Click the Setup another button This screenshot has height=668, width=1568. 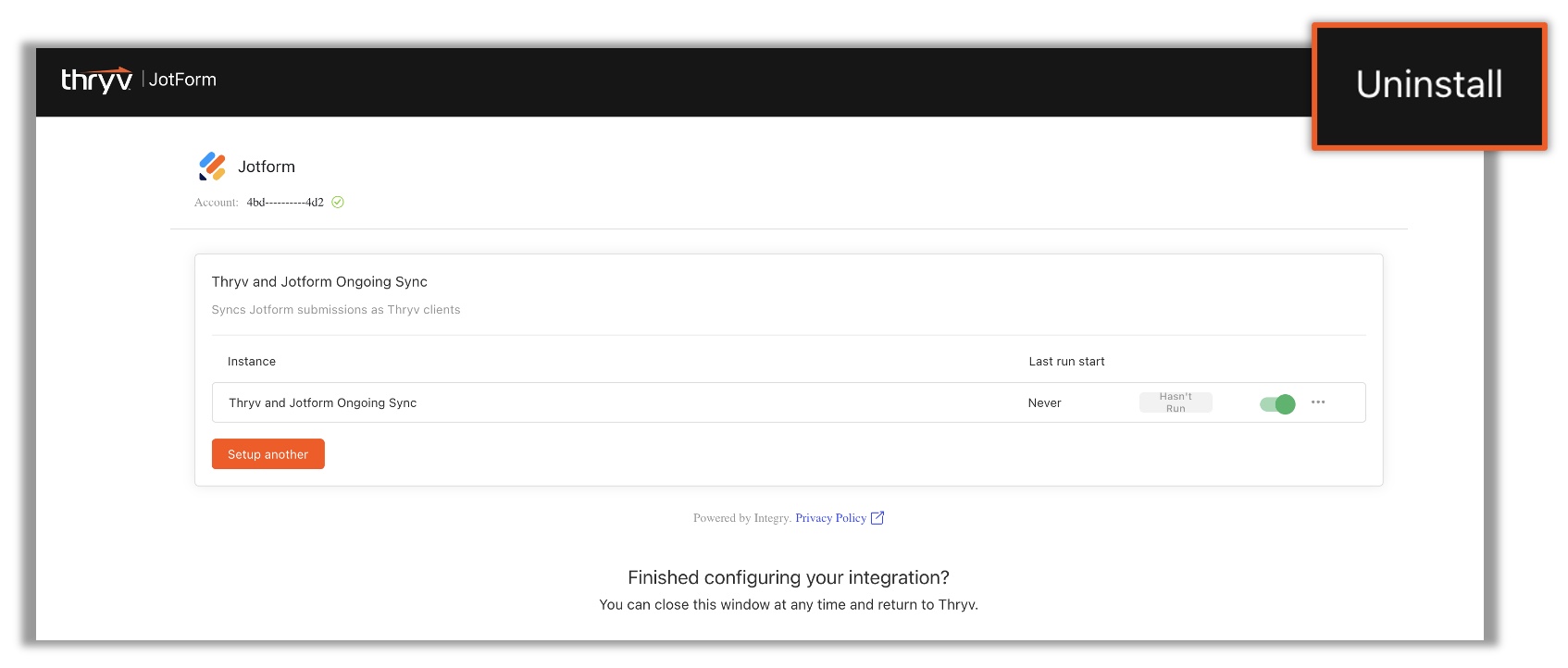[x=268, y=454]
